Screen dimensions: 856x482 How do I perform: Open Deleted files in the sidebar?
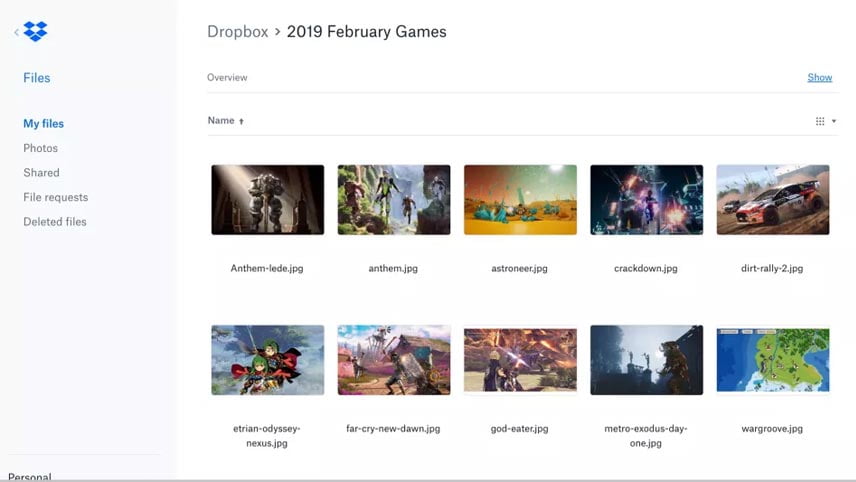tap(55, 222)
